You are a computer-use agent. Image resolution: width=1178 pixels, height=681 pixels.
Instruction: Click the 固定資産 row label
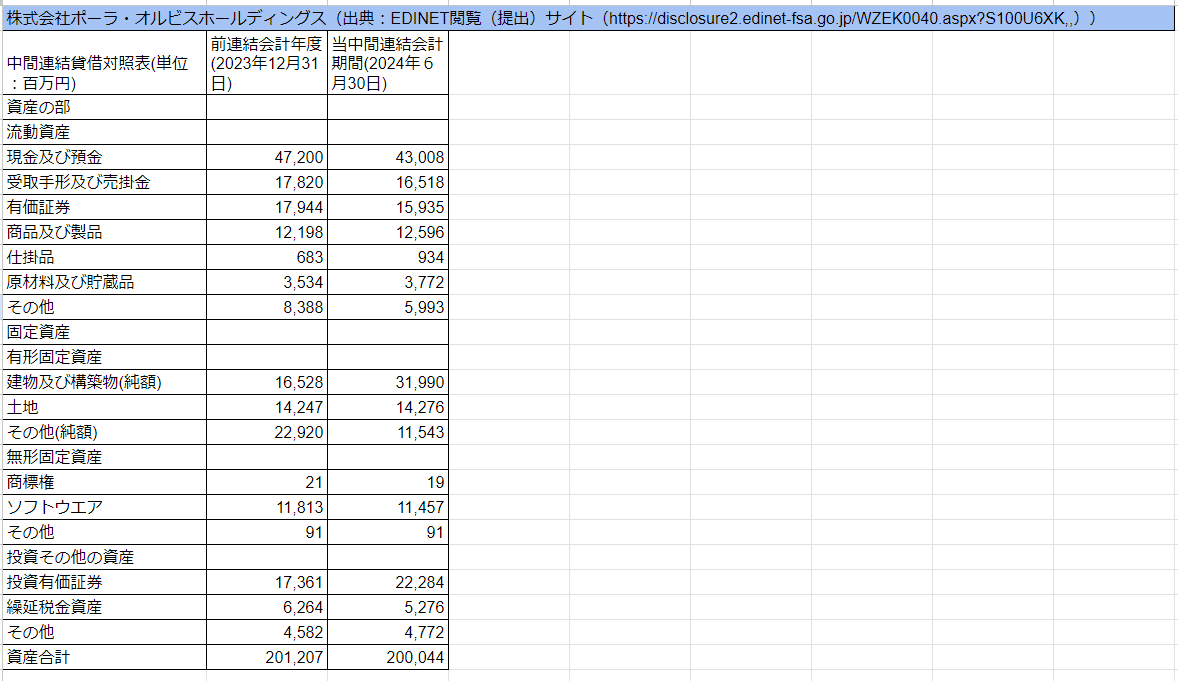[104, 332]
